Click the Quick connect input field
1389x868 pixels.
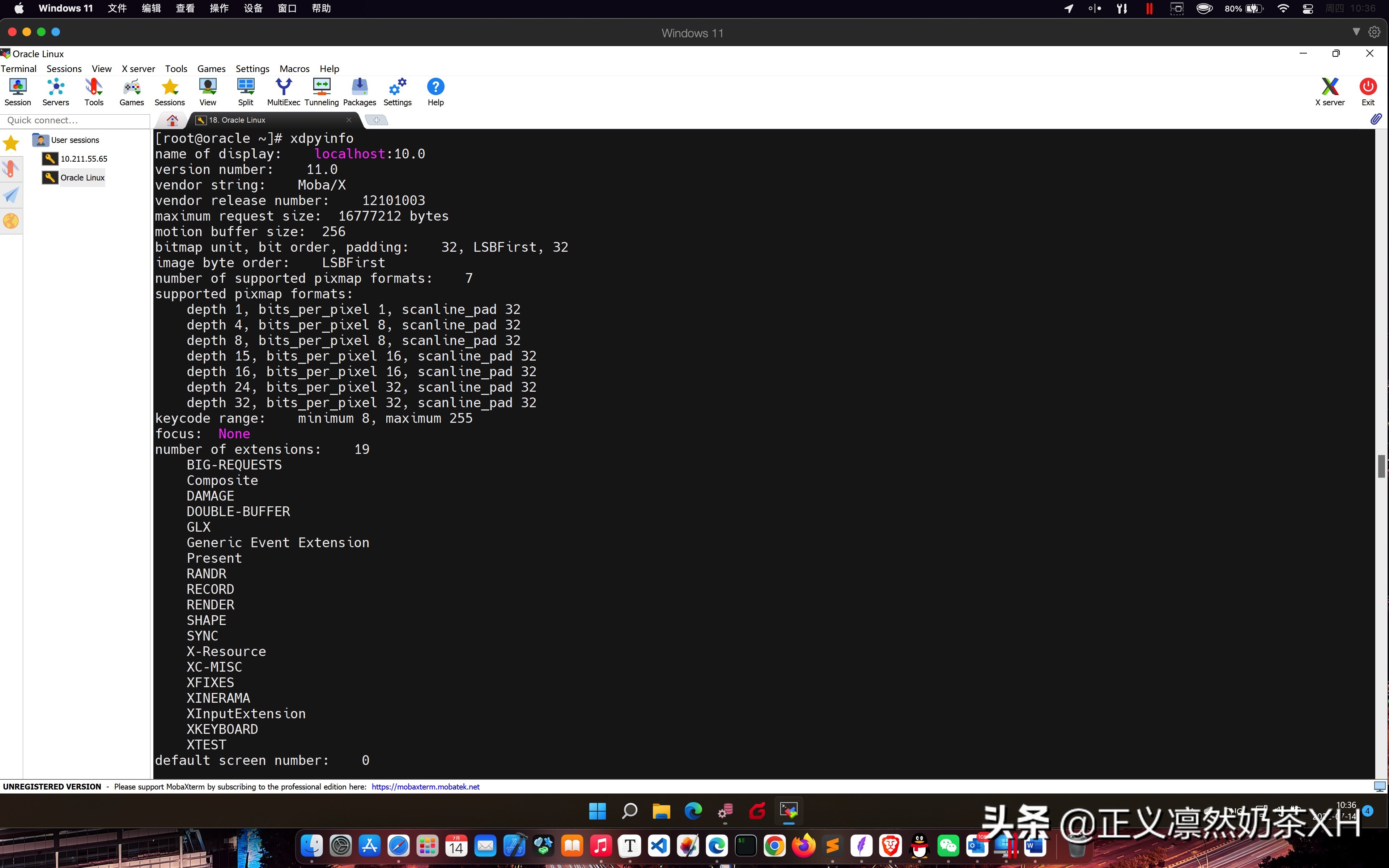click(75, 120)
